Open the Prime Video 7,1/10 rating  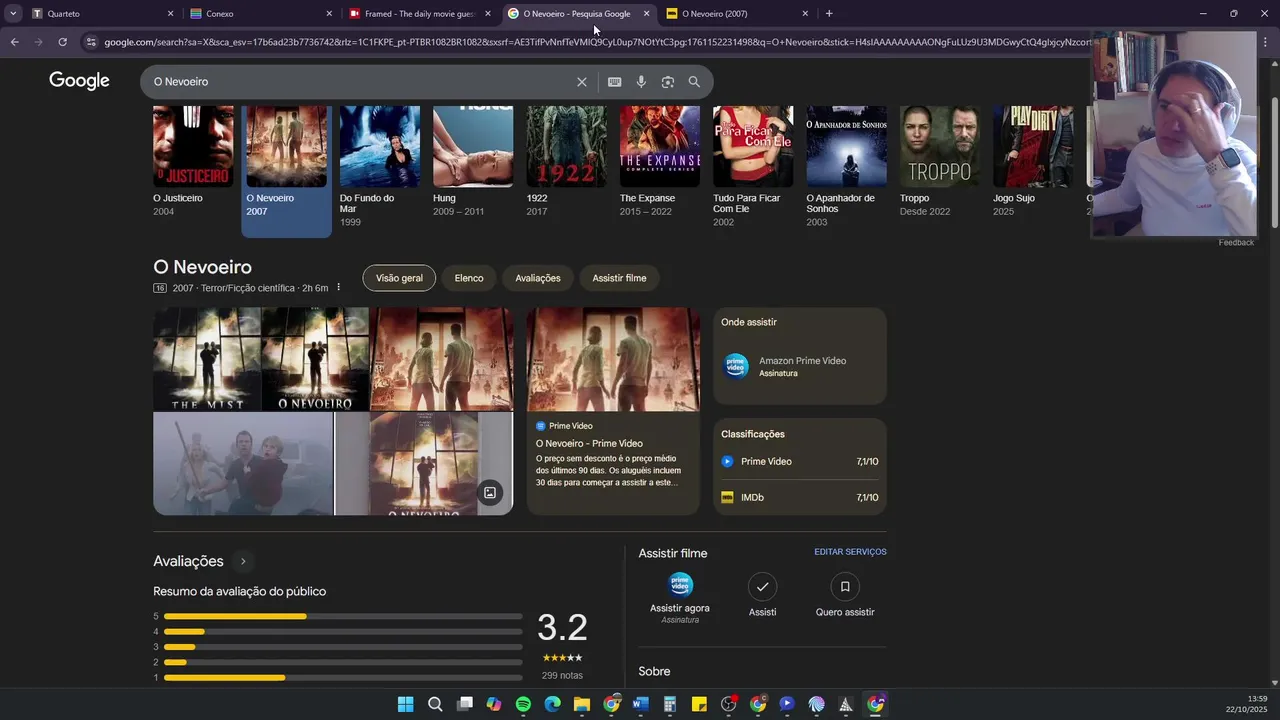(x=800, y=462)
